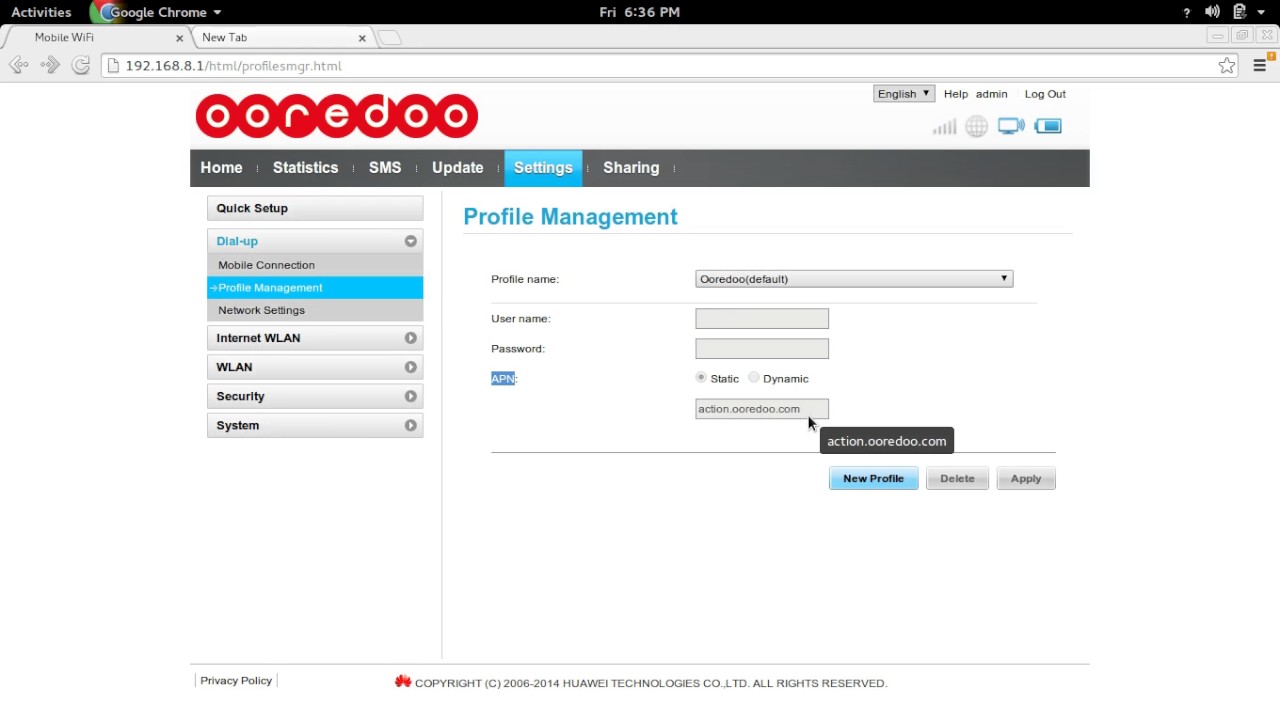
Task: Click the signal strength bars icon
Action: tap(944, 127)
